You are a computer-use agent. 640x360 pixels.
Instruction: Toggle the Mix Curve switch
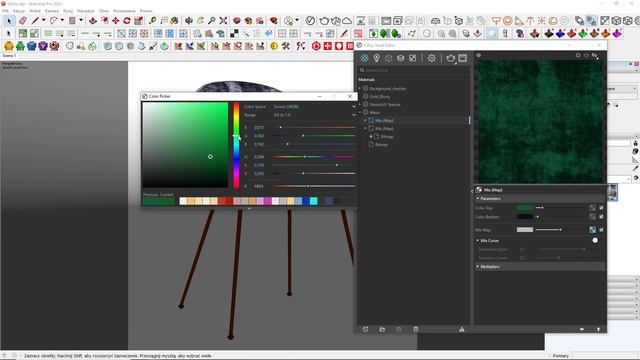click(x=595, y=240)
